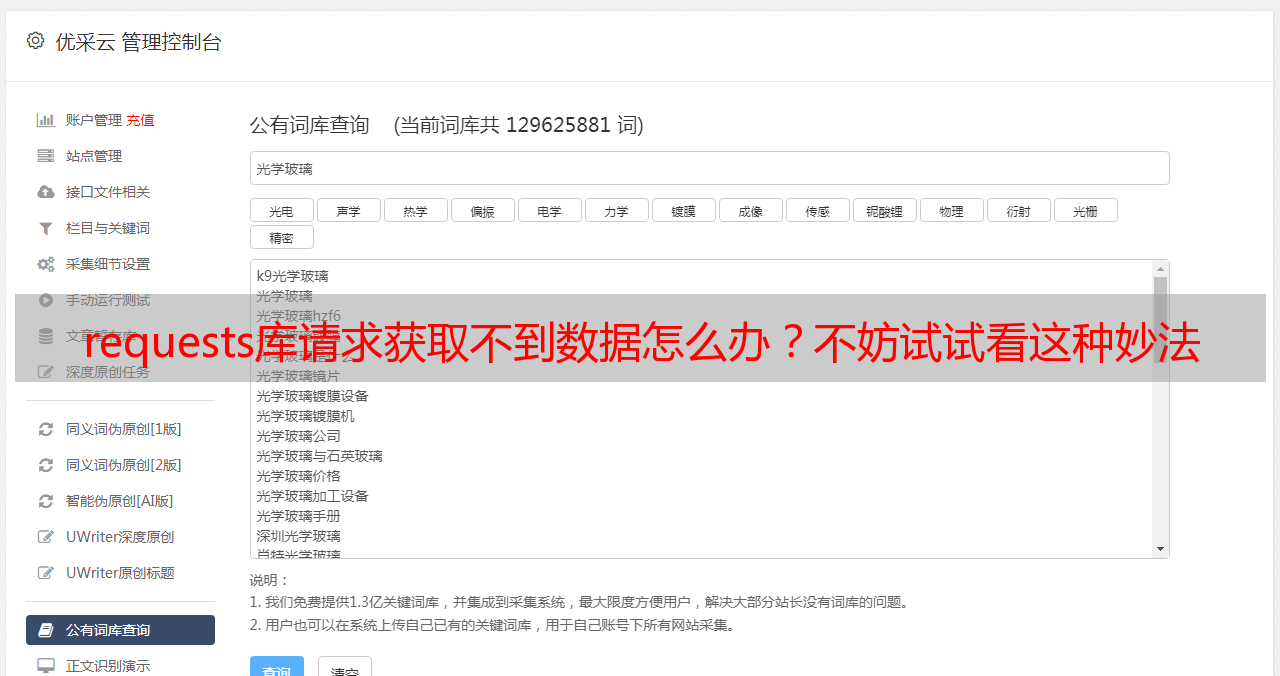Viewport: 1280px width, 676px height.
Task: Click the result 光学玻璃手册
Action: pos(298,516)
